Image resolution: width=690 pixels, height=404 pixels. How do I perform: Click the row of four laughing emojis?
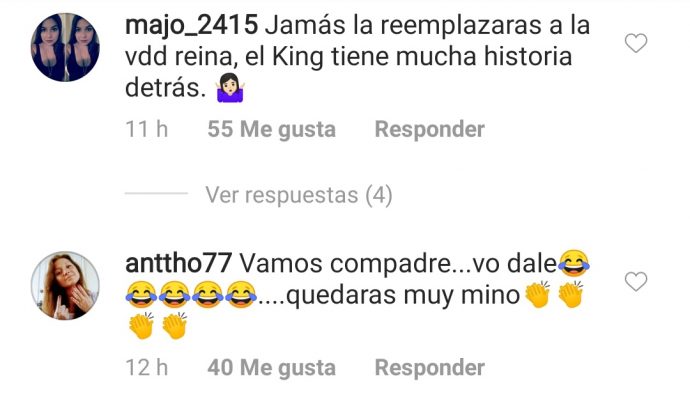(191, 295)
